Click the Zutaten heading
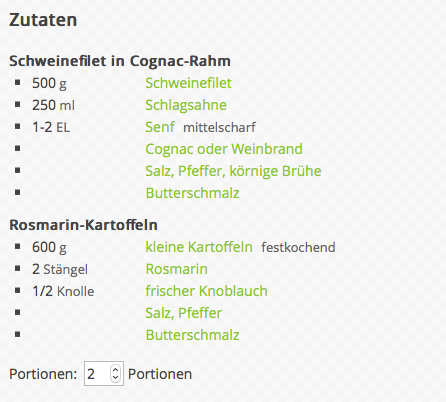 (43, 20)
